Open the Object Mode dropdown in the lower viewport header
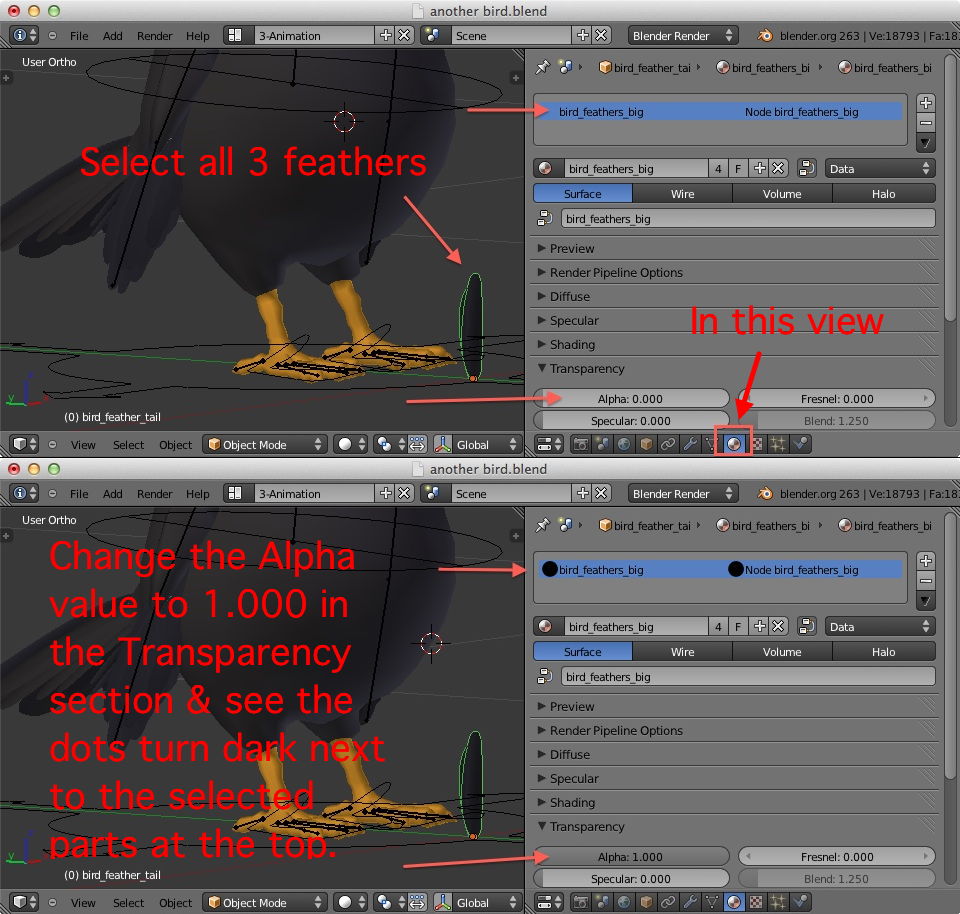Screen dimensions: 960x914 pos(265,903)
